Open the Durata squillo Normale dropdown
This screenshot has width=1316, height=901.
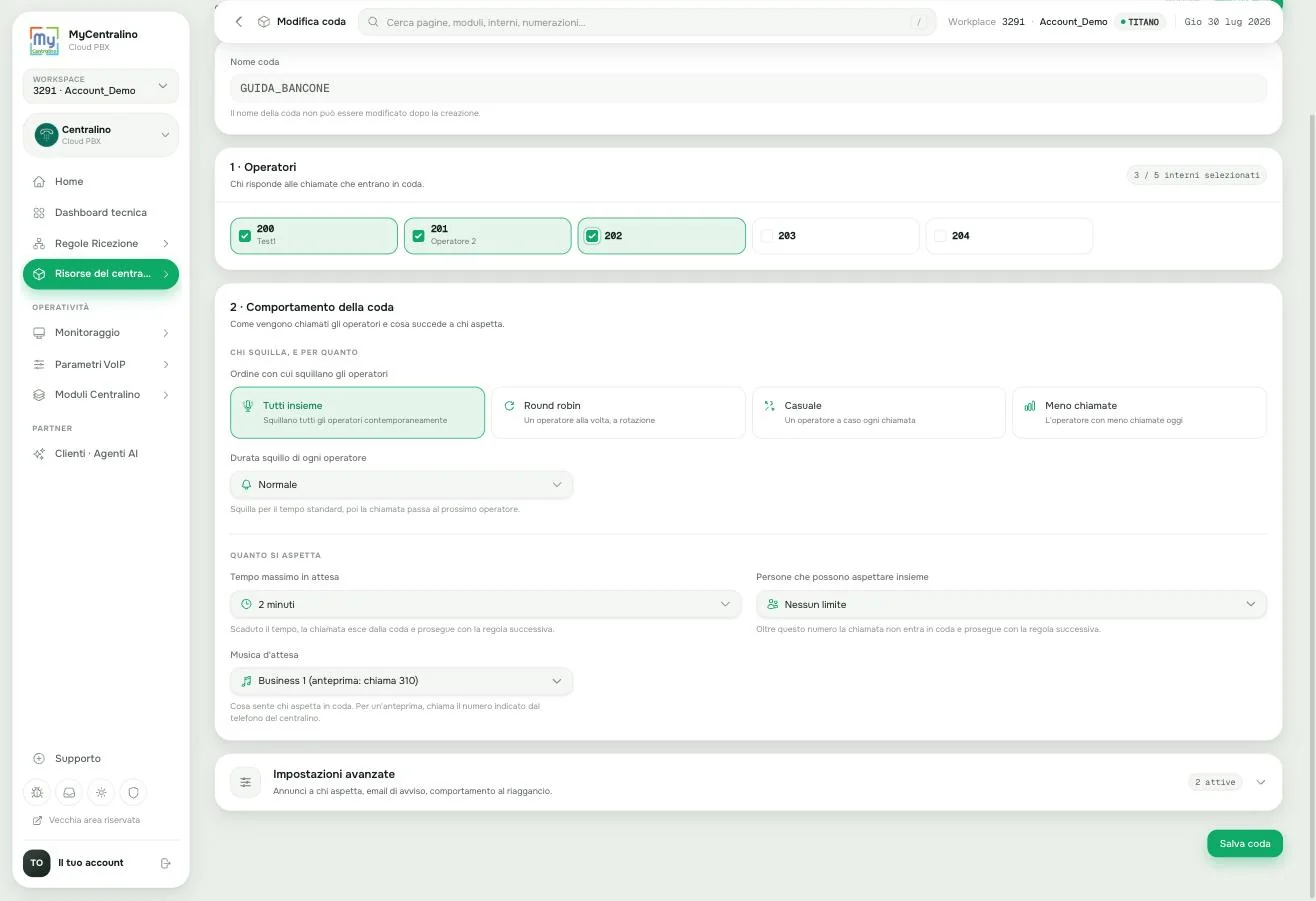(402, 484)
